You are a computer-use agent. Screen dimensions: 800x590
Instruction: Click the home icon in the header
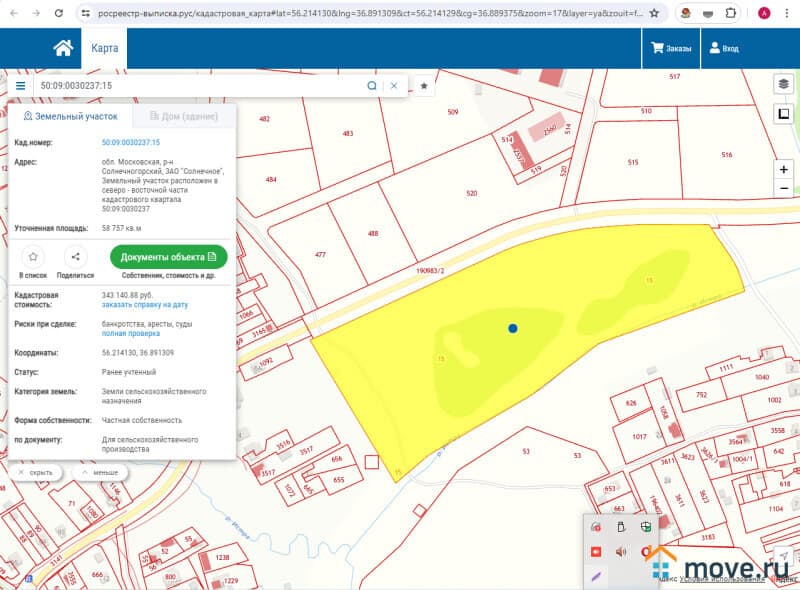pyautogui.click(x=63, y=48)
